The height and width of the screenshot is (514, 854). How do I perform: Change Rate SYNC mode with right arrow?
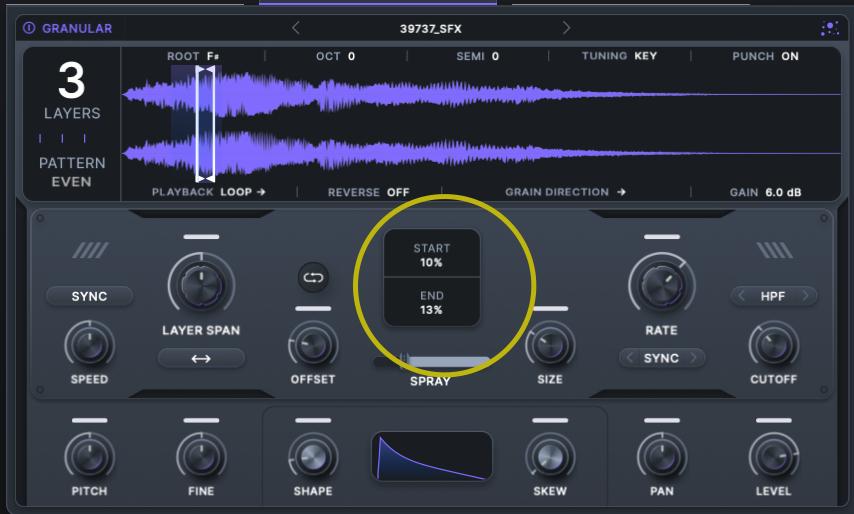pyautogui.click(x=695, y=358)
